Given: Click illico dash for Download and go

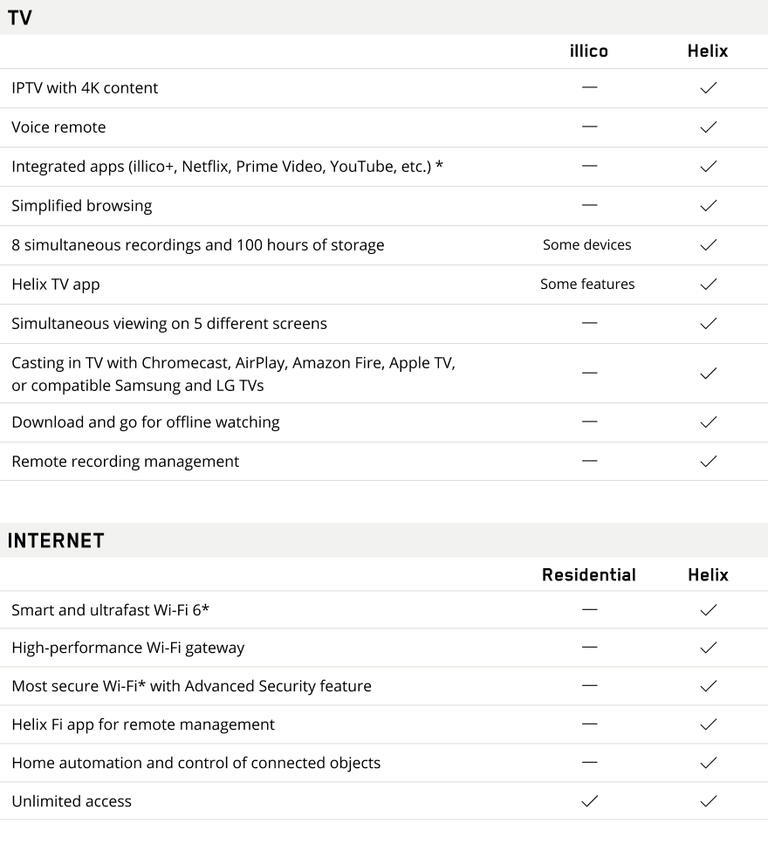Looking at the screenshot, I should pos(589,422).
